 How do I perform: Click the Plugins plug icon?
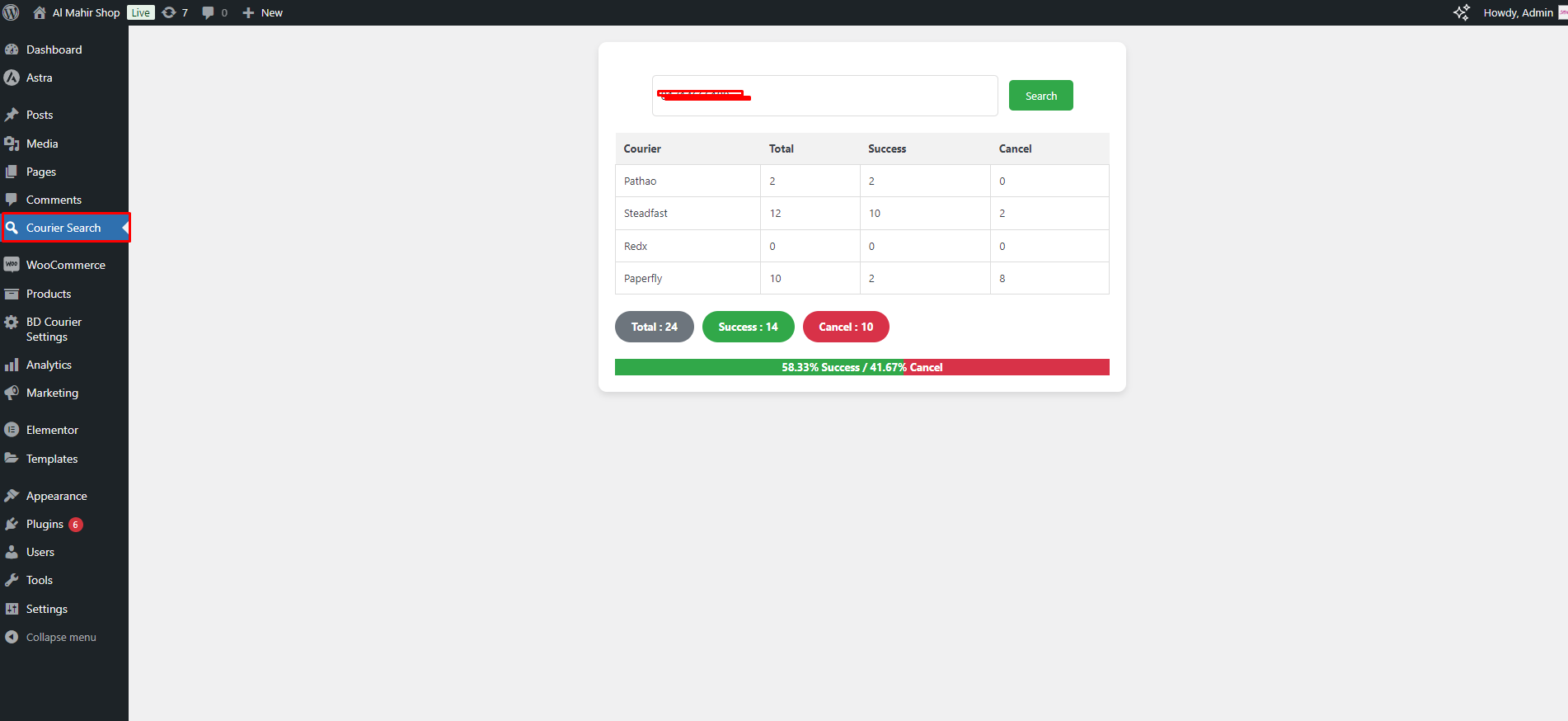[x=12, y=524]
